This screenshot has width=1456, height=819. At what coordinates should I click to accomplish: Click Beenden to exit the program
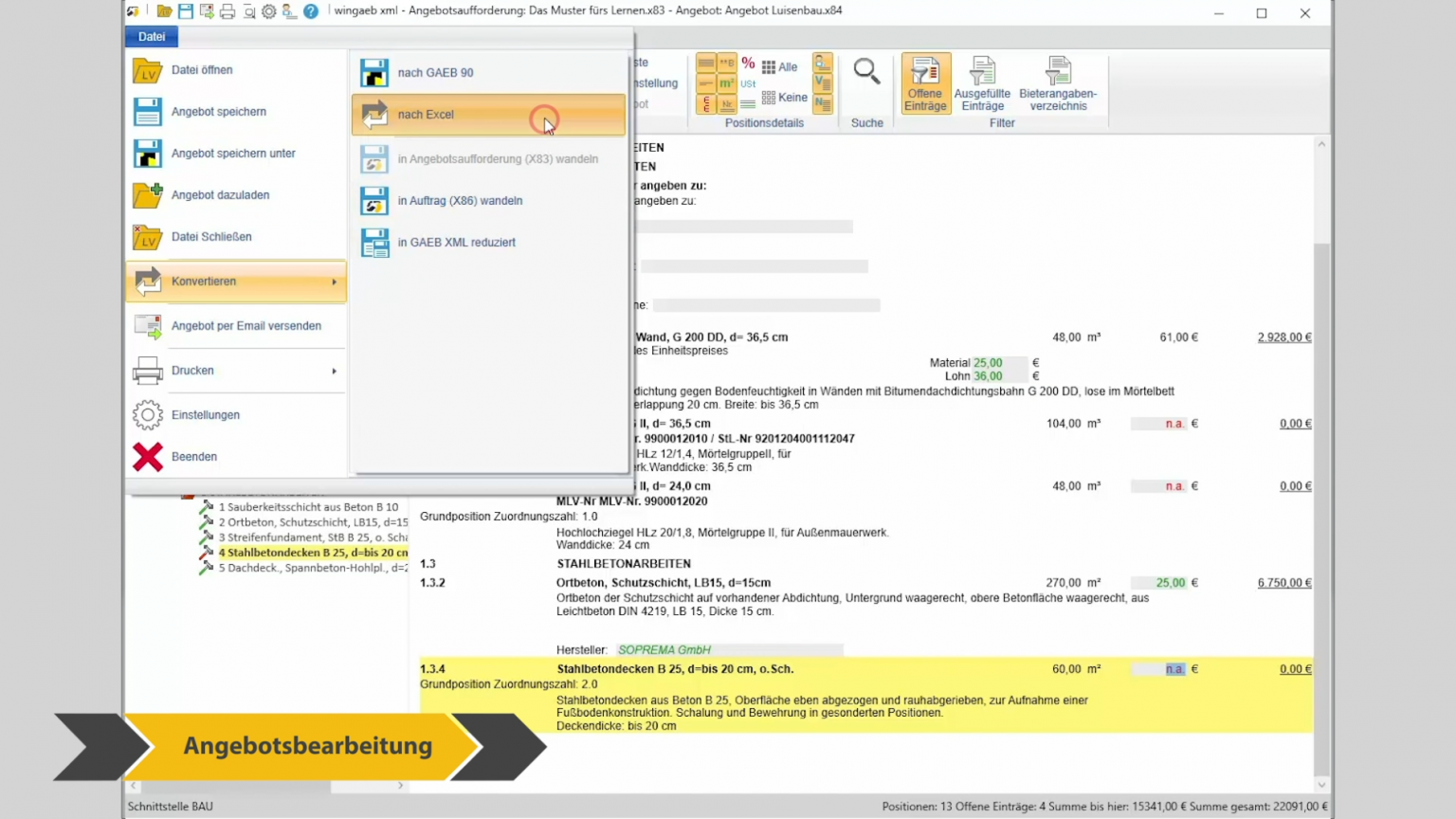(x=193, y=456)
